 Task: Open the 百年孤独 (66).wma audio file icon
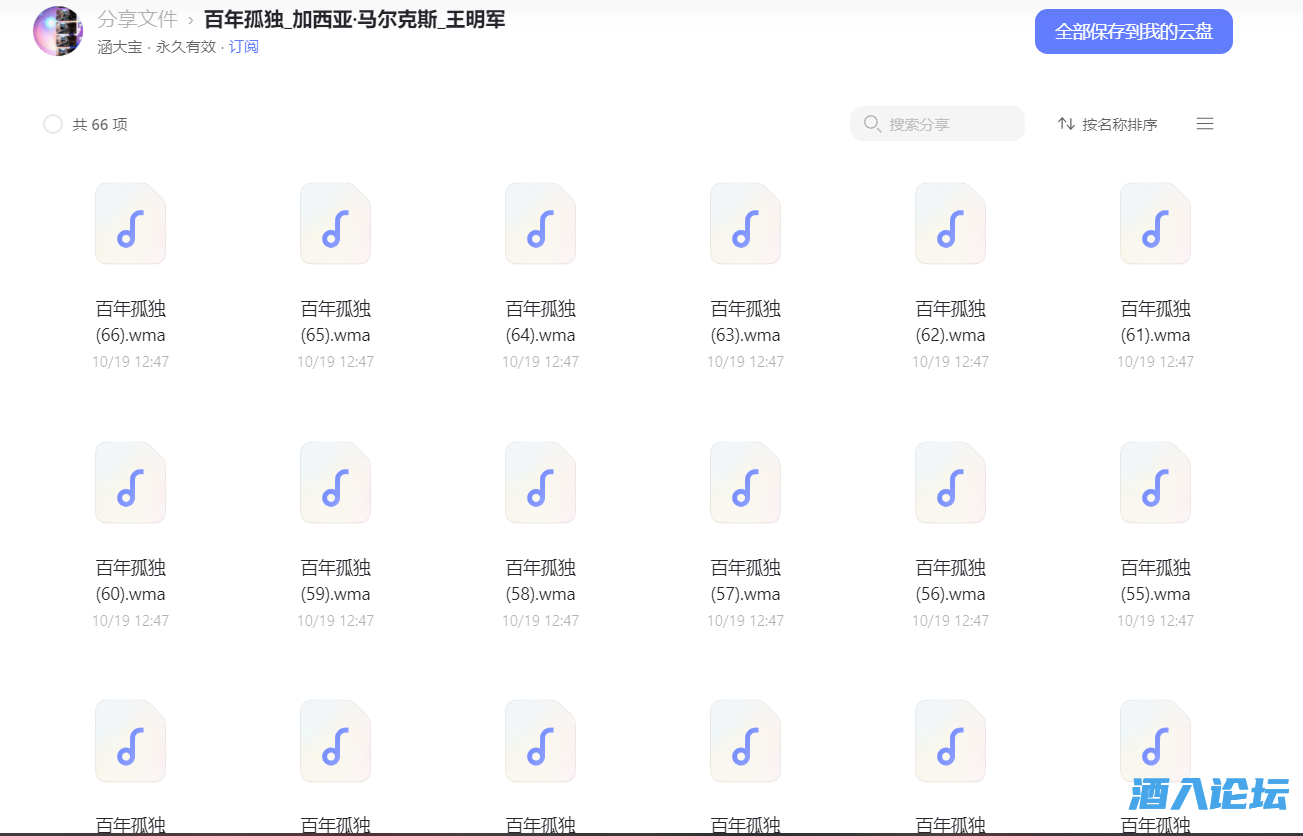130,223
